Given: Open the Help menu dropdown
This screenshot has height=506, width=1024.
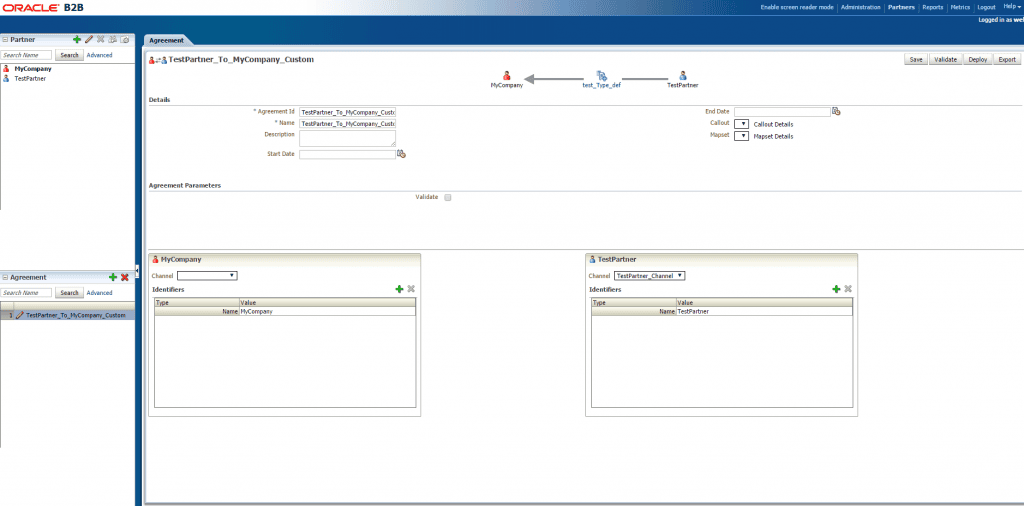Looking at the screenshot, I should [x=1012, y=7].
